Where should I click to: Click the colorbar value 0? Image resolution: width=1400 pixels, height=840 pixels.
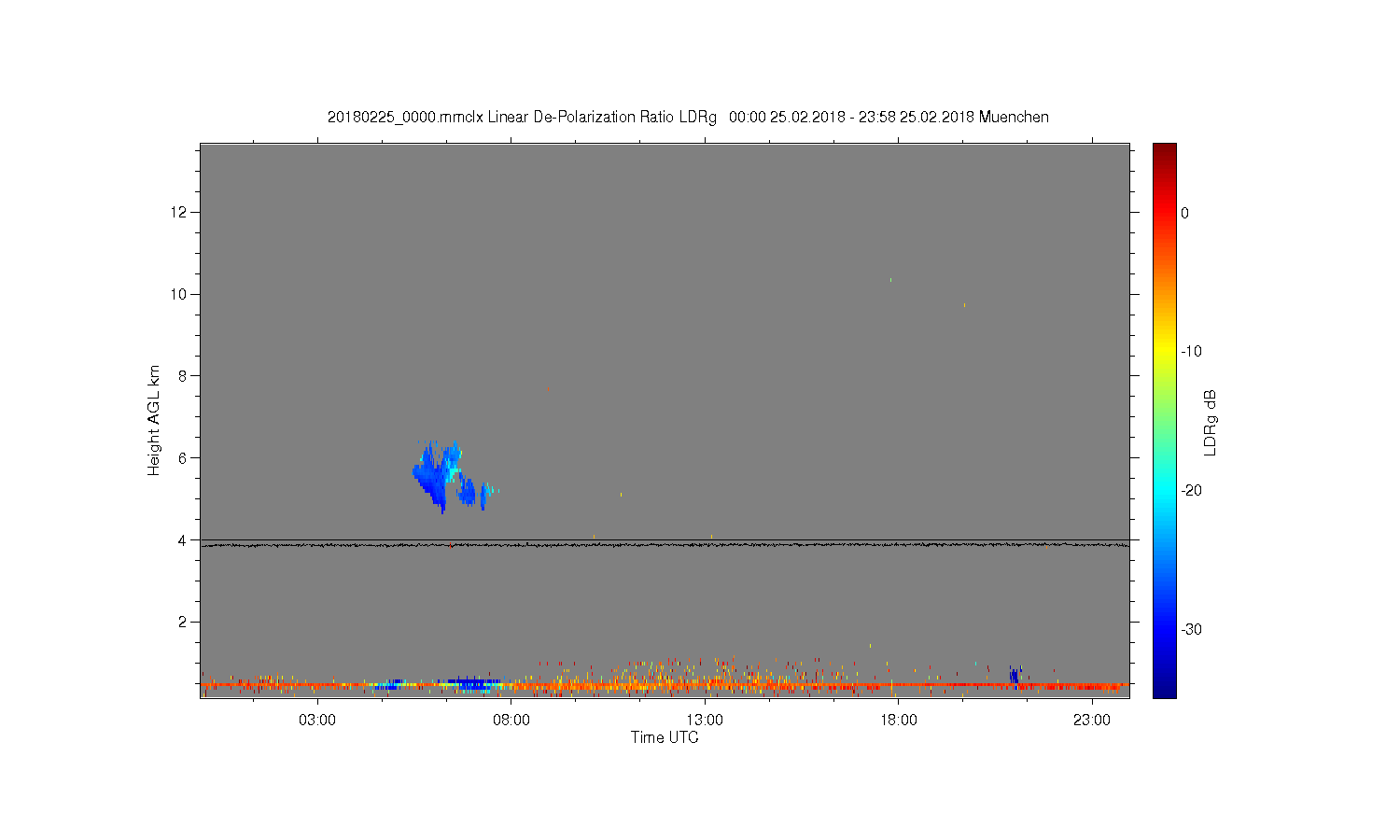(x=1185, y=213)
